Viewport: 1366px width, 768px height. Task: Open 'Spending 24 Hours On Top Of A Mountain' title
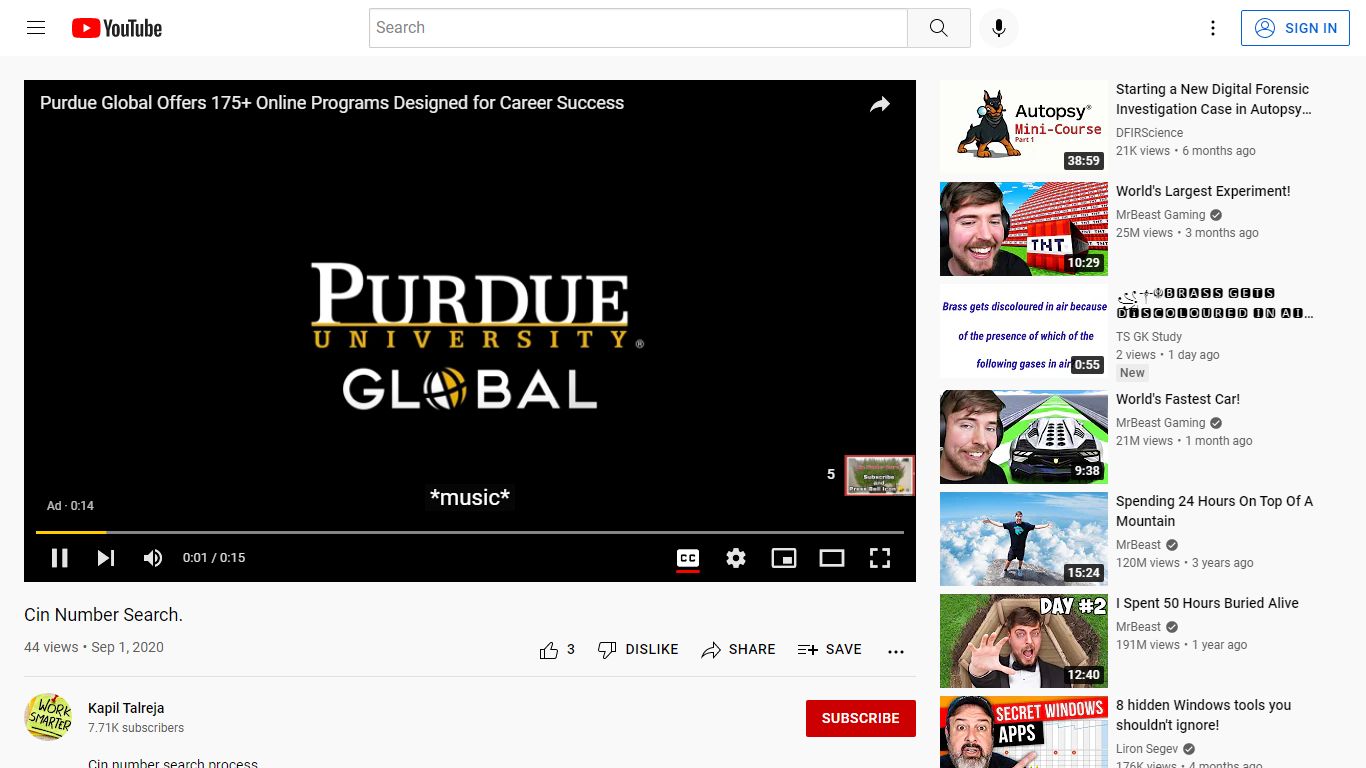click(1215, 511)
